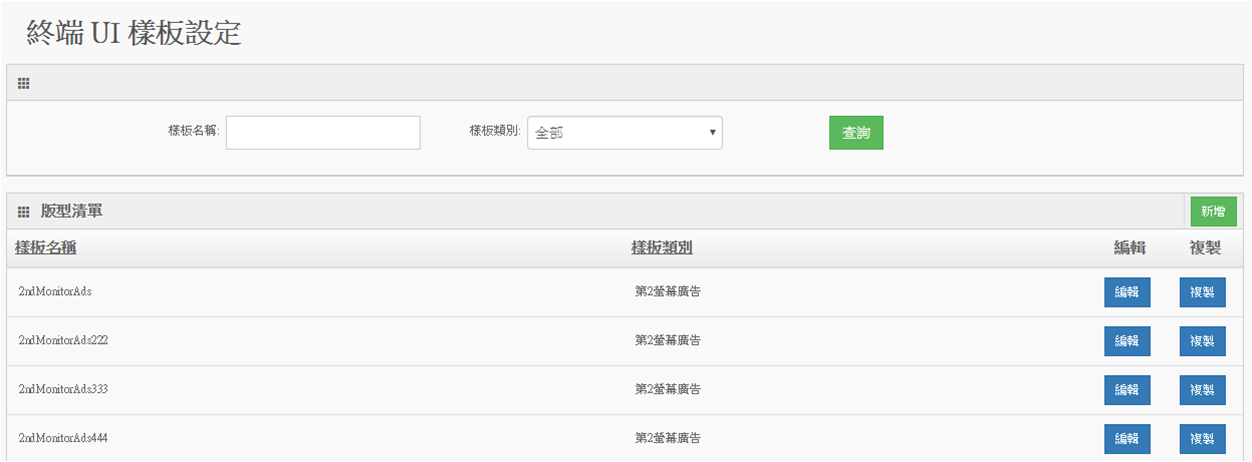
Task: Edit the 2ndMonitorAds333 template
Action: 1127,390
